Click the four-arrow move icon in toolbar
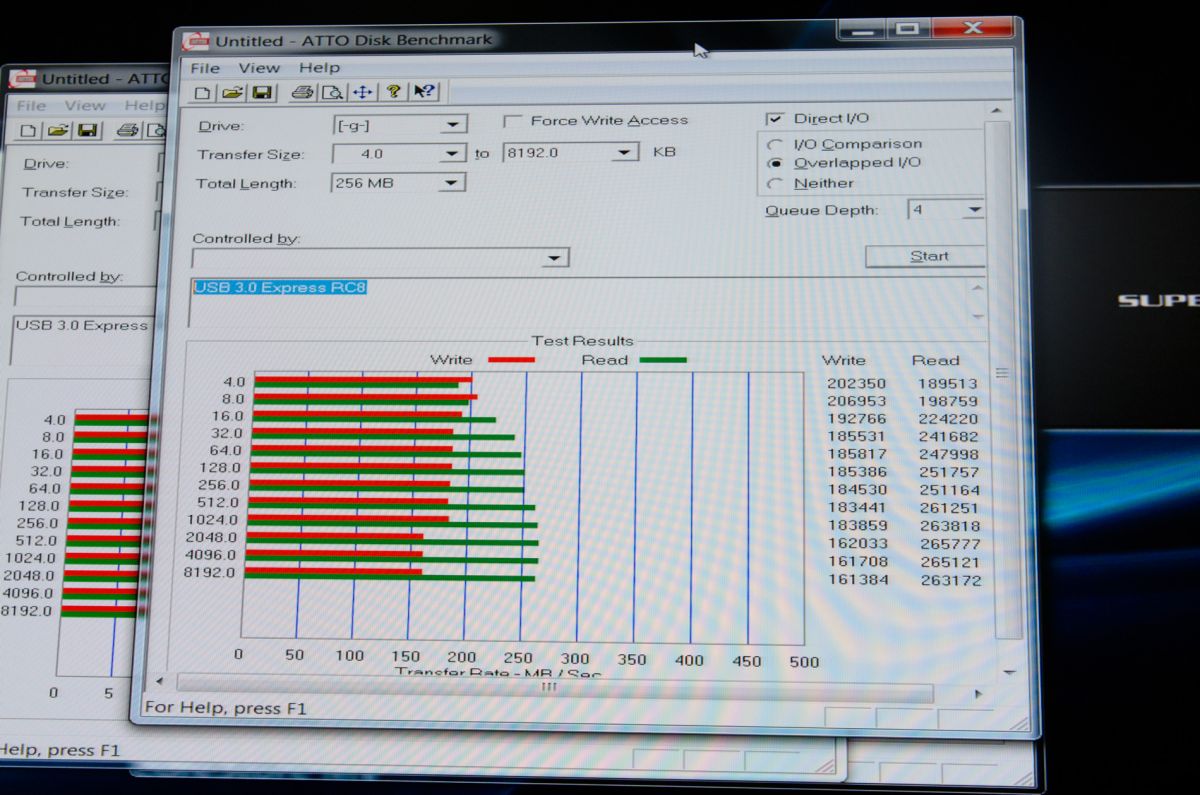 [362, 93]
